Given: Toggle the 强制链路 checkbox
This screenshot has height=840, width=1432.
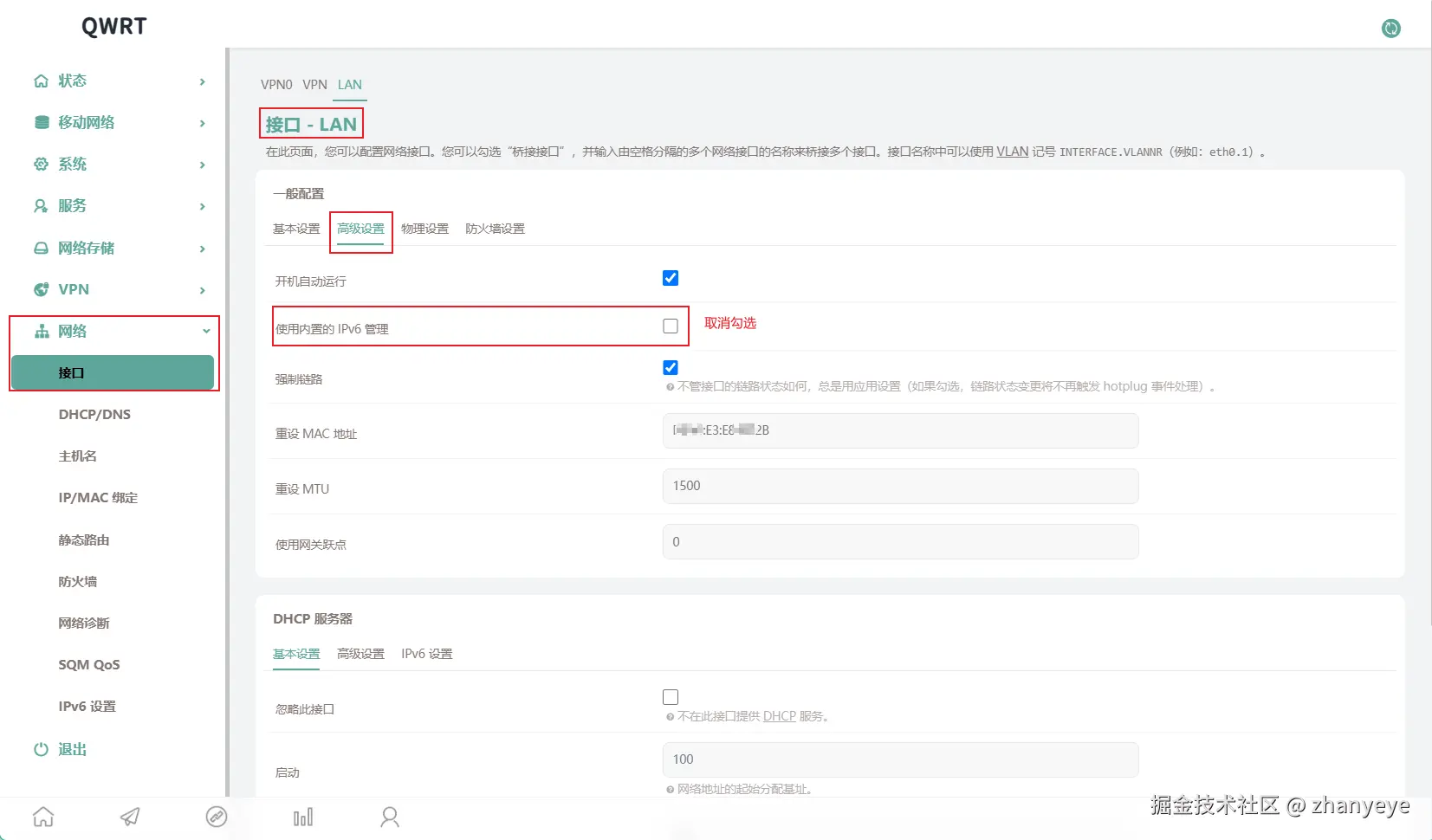Looking at the screenshot, I should [x=671, y=367].
